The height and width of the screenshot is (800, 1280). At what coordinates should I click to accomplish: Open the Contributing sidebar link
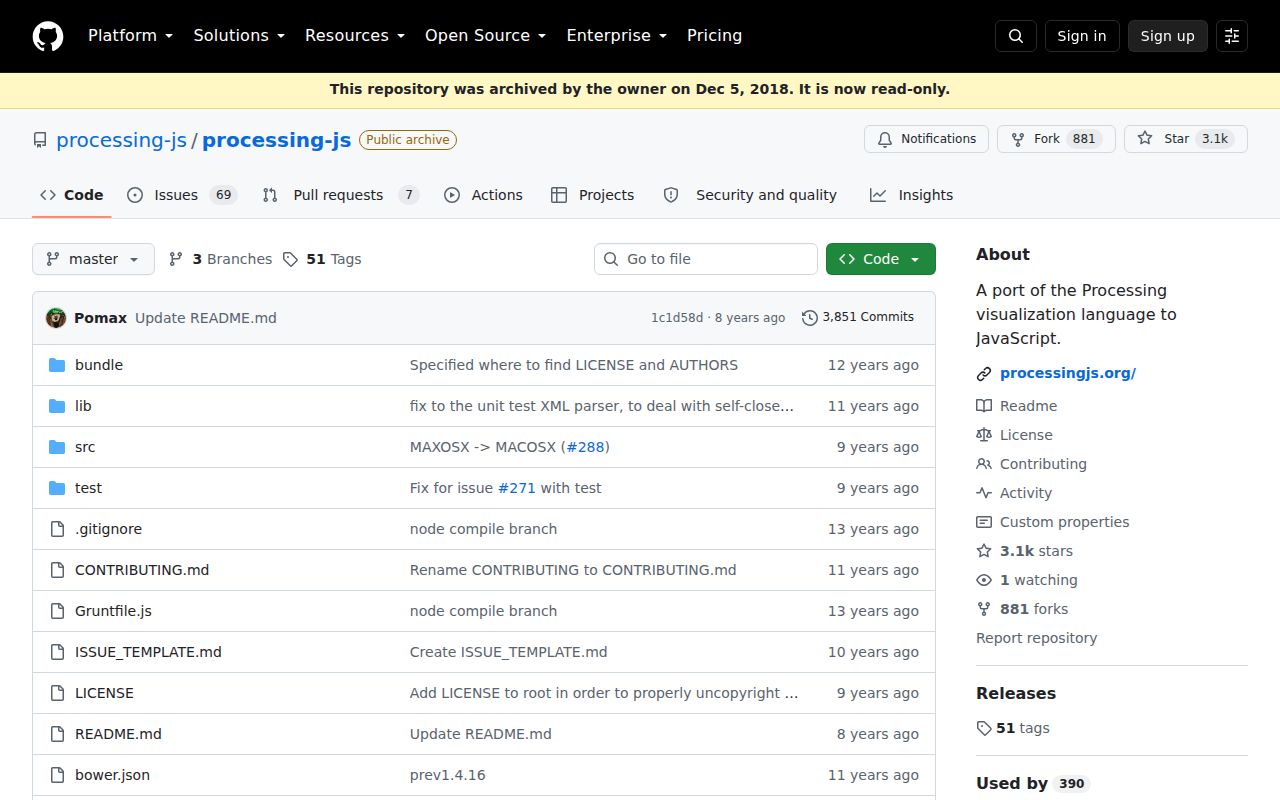(1043, 464)
